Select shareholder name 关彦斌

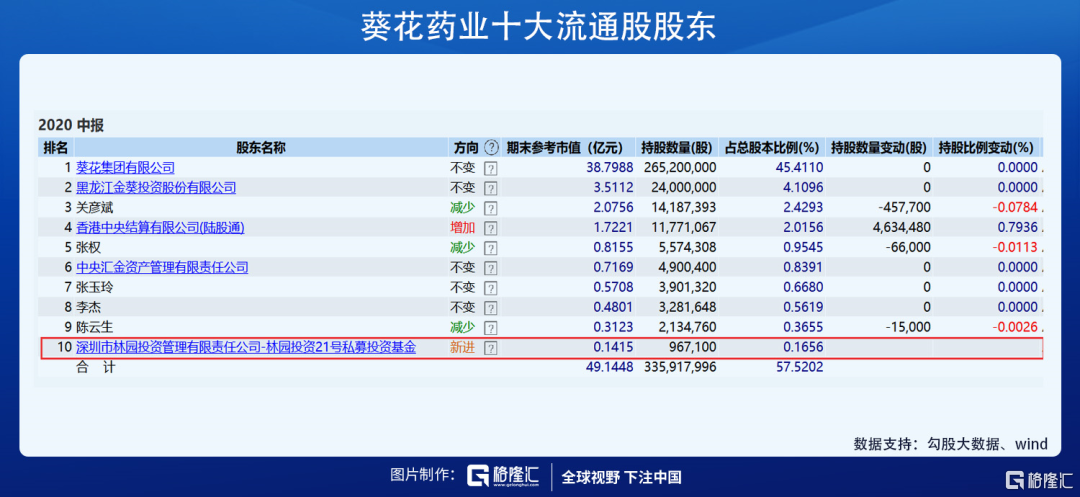(93, 207)
